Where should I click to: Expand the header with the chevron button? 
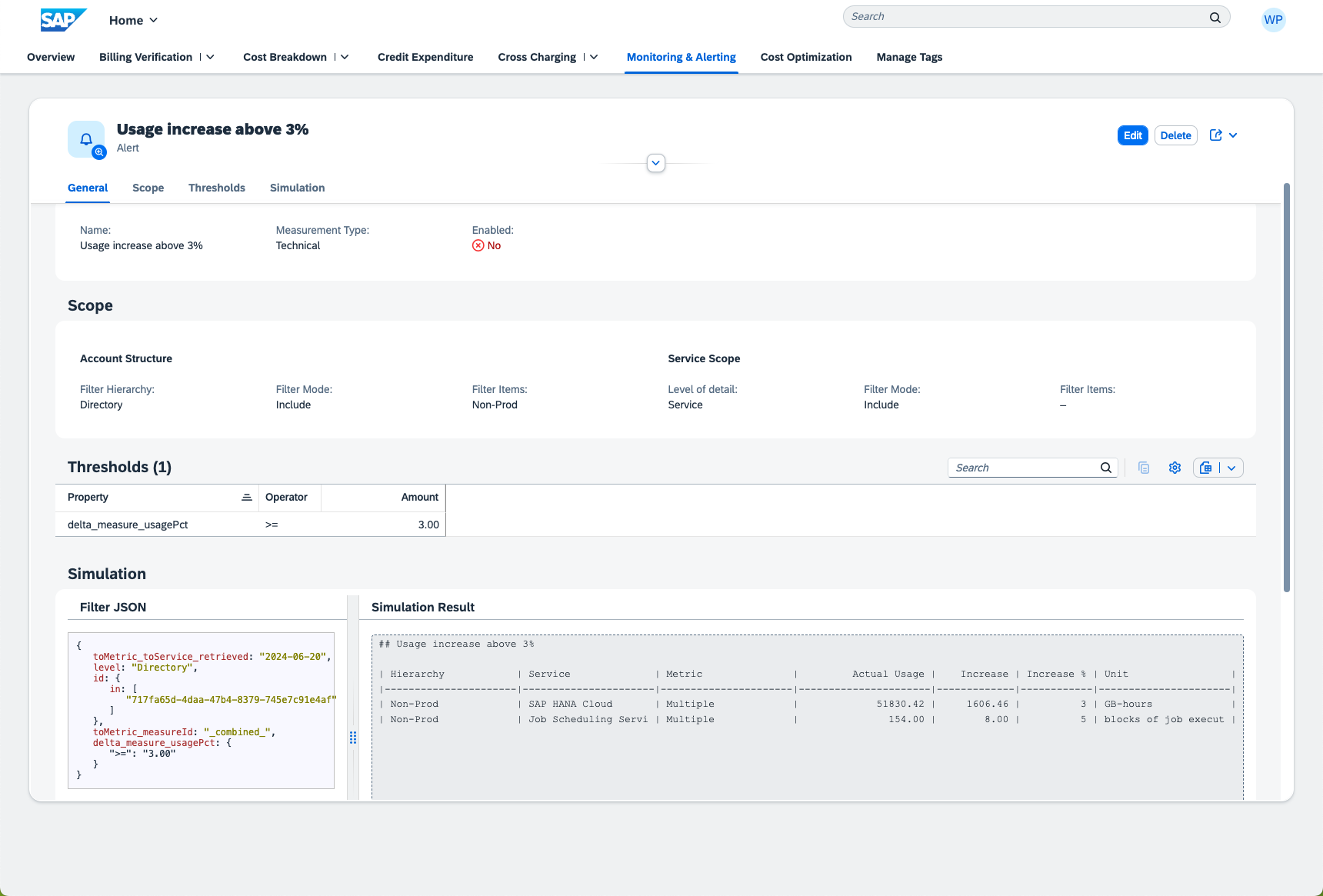655,163
